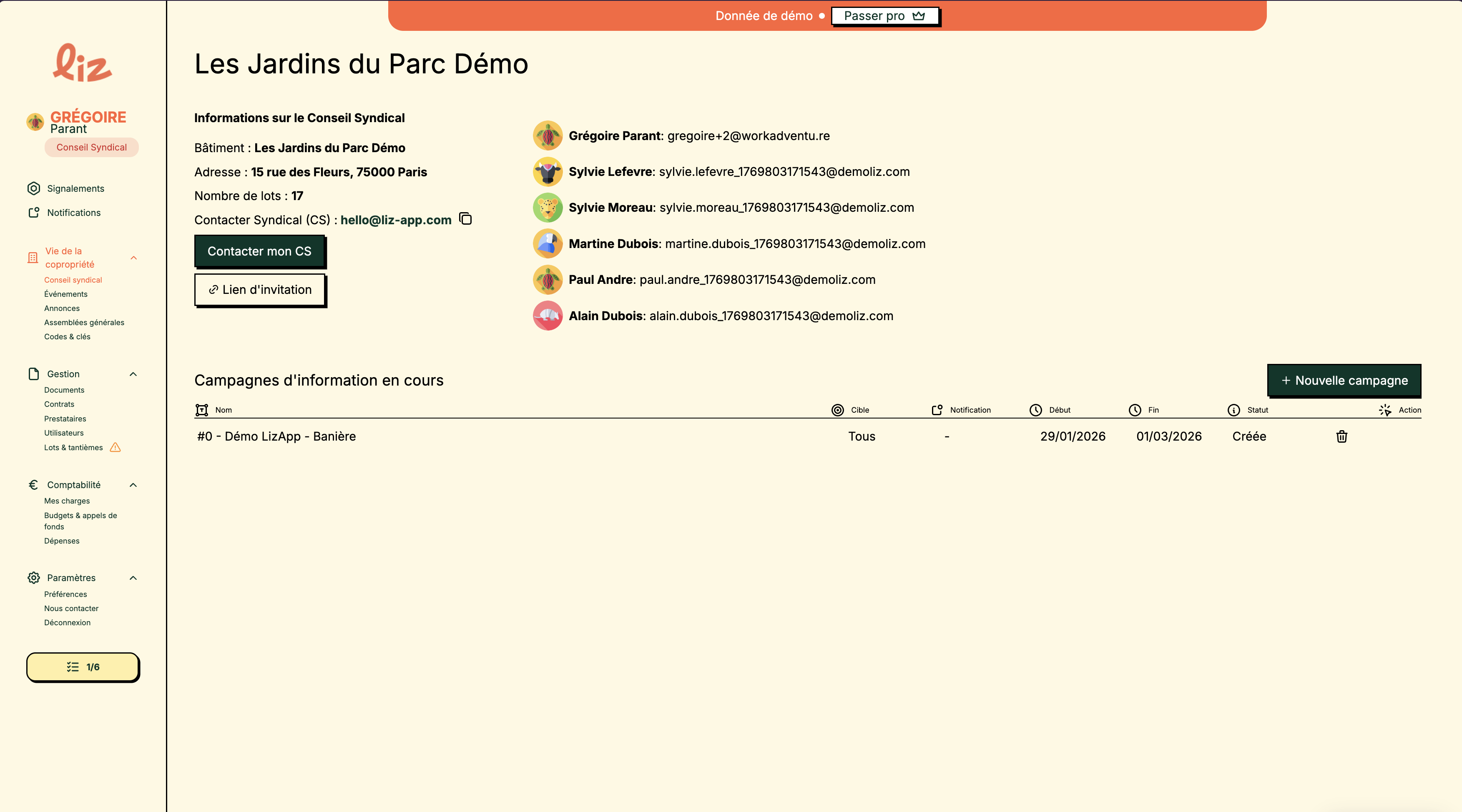Click the Nom column header icon
This screenshot has width=1462, height=812.
201,410
